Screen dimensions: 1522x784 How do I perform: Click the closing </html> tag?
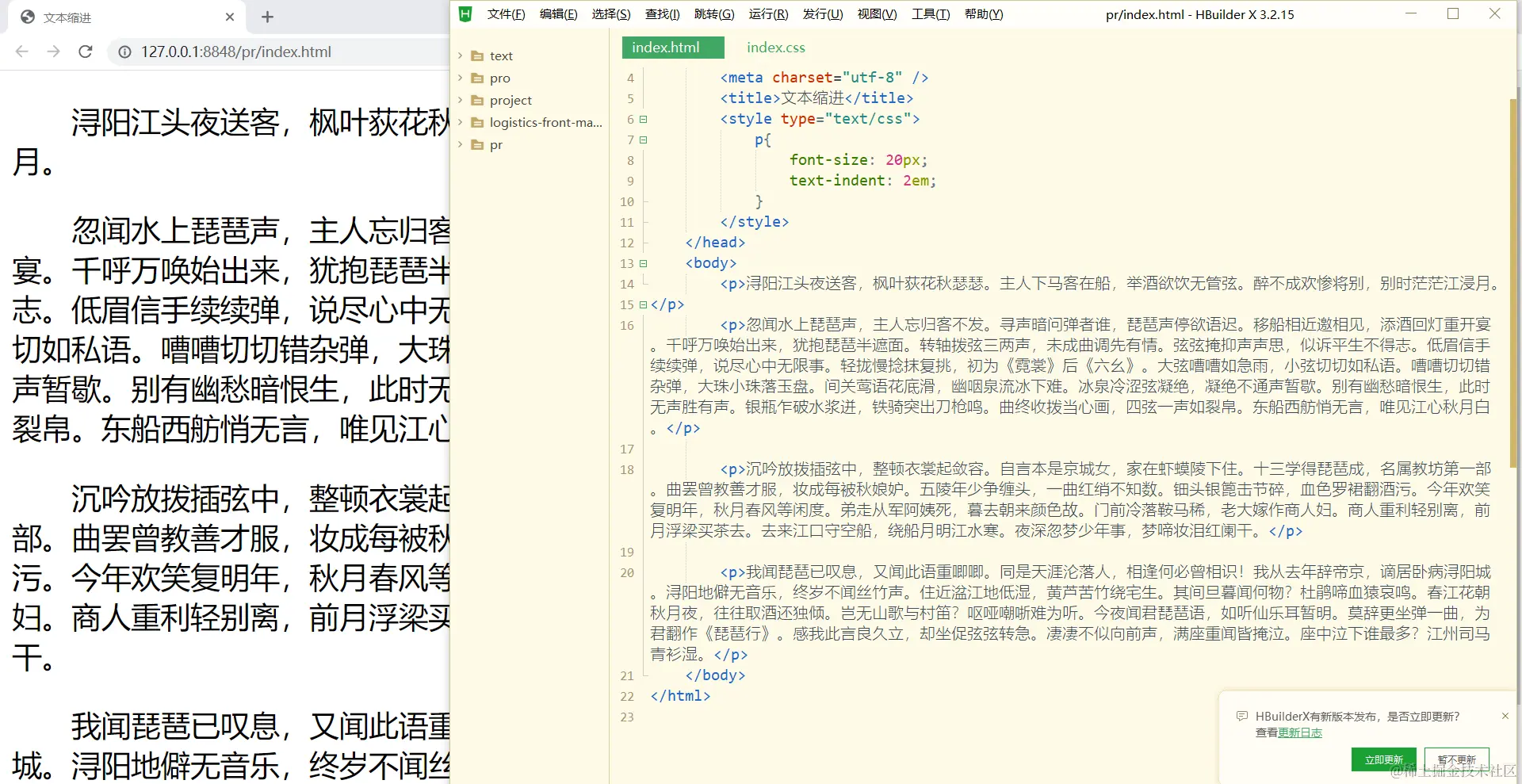pos(680,696)
